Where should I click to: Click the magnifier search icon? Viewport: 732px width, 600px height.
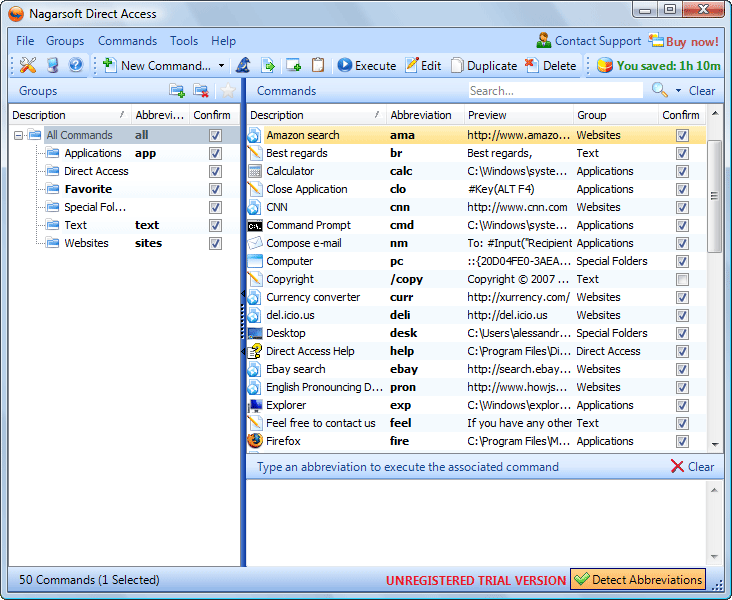660,90
